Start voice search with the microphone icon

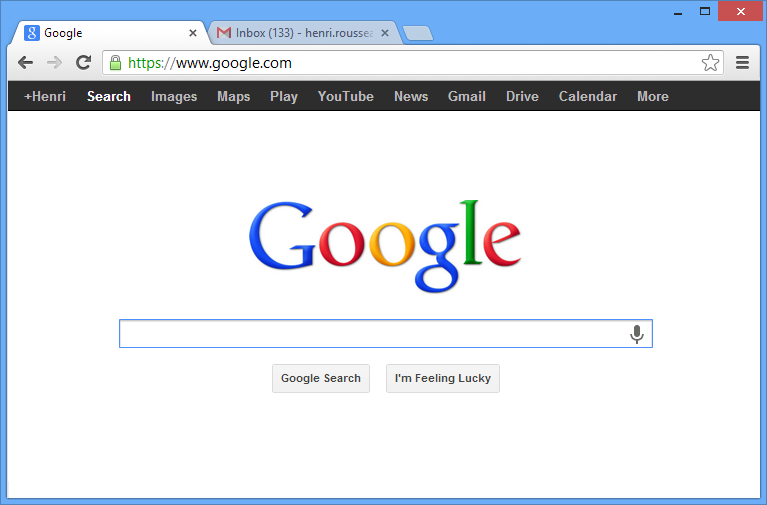point(636,334)
